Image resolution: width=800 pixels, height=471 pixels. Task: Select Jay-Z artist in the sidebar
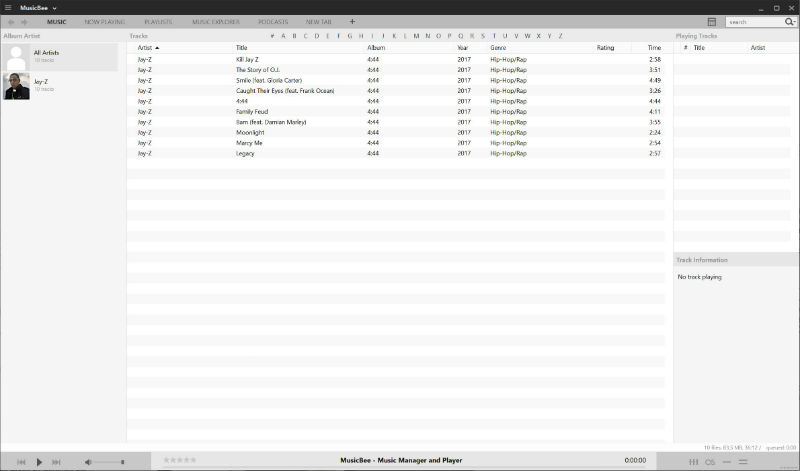point(60,85)
